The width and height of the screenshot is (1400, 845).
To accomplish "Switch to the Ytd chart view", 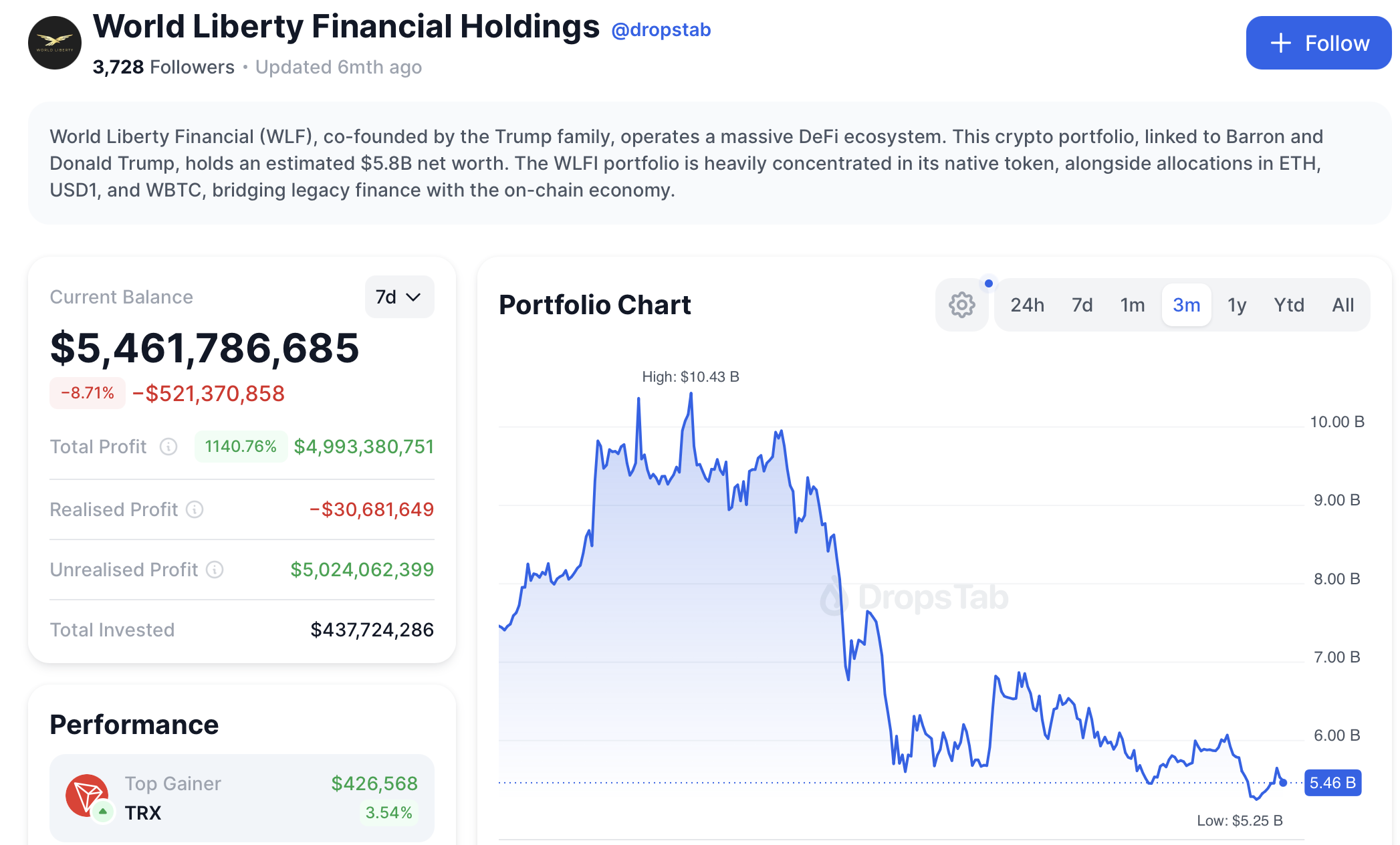I will click(x=1289, y=305).
